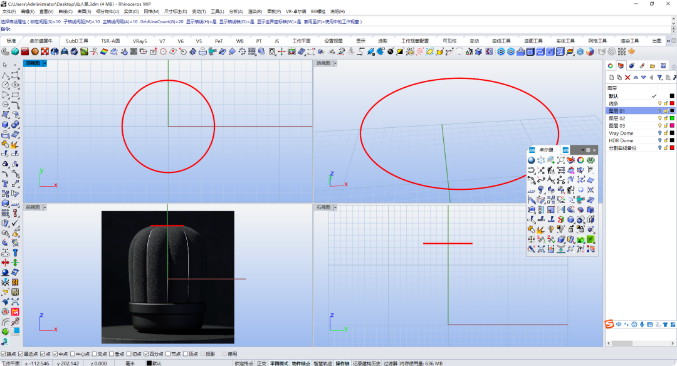Viewport: 677px width, 366px height.
Task: Open the 编辑 menu
Action: (28, 11)
